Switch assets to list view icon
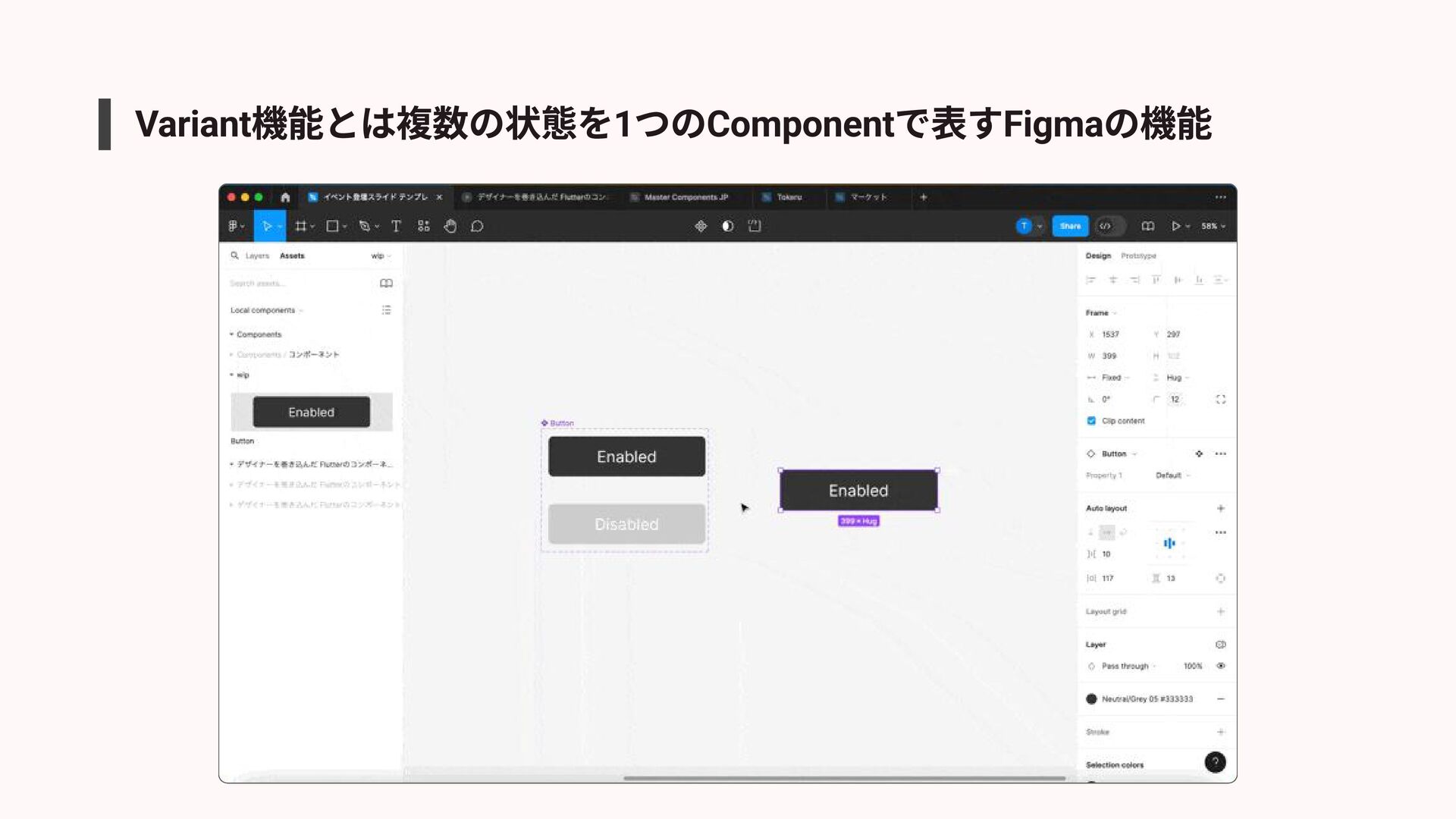Screen dimensions: 1456x819 point(386,310)
